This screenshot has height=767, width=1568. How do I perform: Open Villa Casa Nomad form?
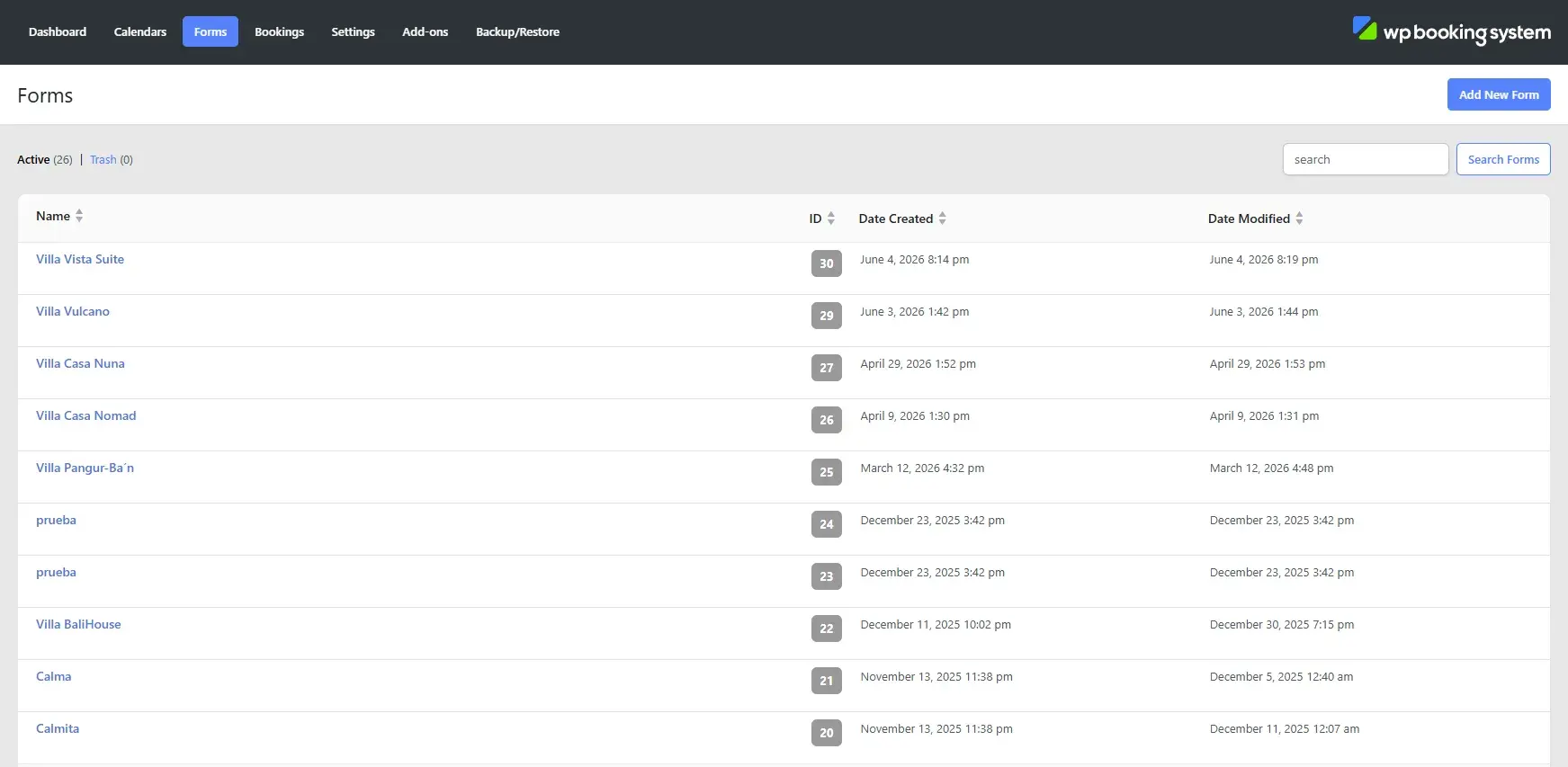pyautogui.click(x=86, y=415)
